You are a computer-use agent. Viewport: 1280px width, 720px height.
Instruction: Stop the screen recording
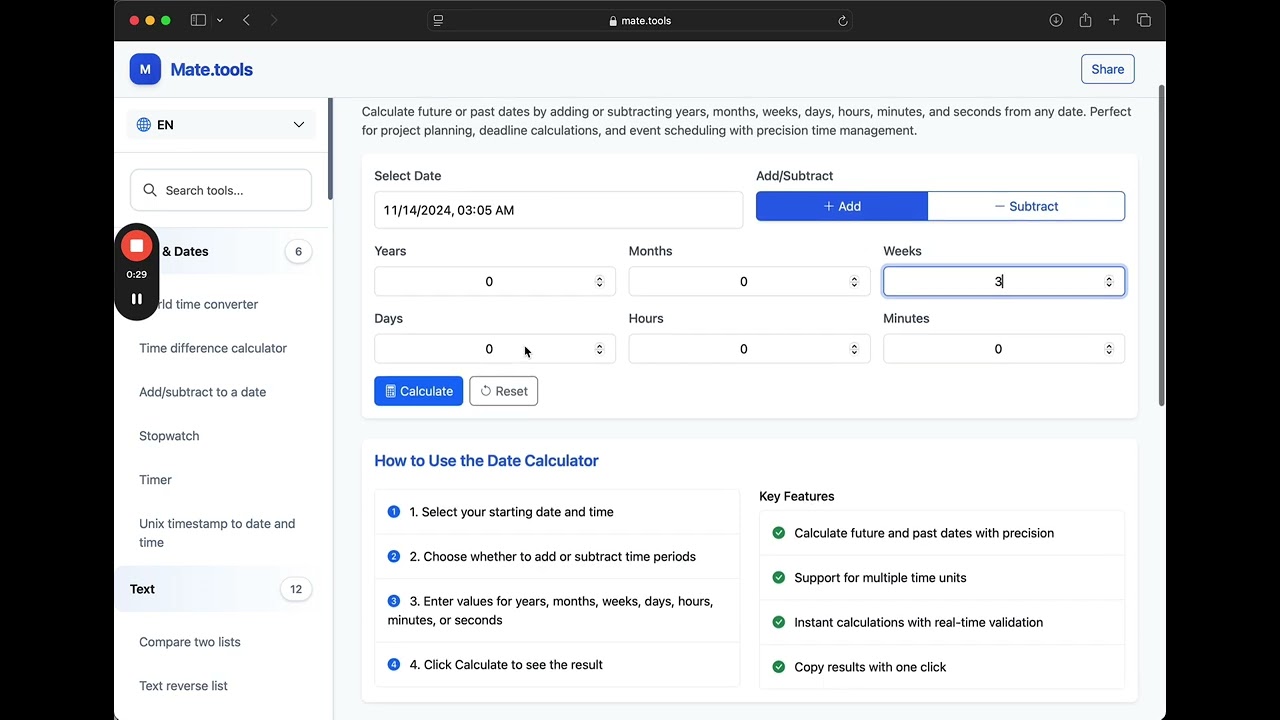(137, 246)
